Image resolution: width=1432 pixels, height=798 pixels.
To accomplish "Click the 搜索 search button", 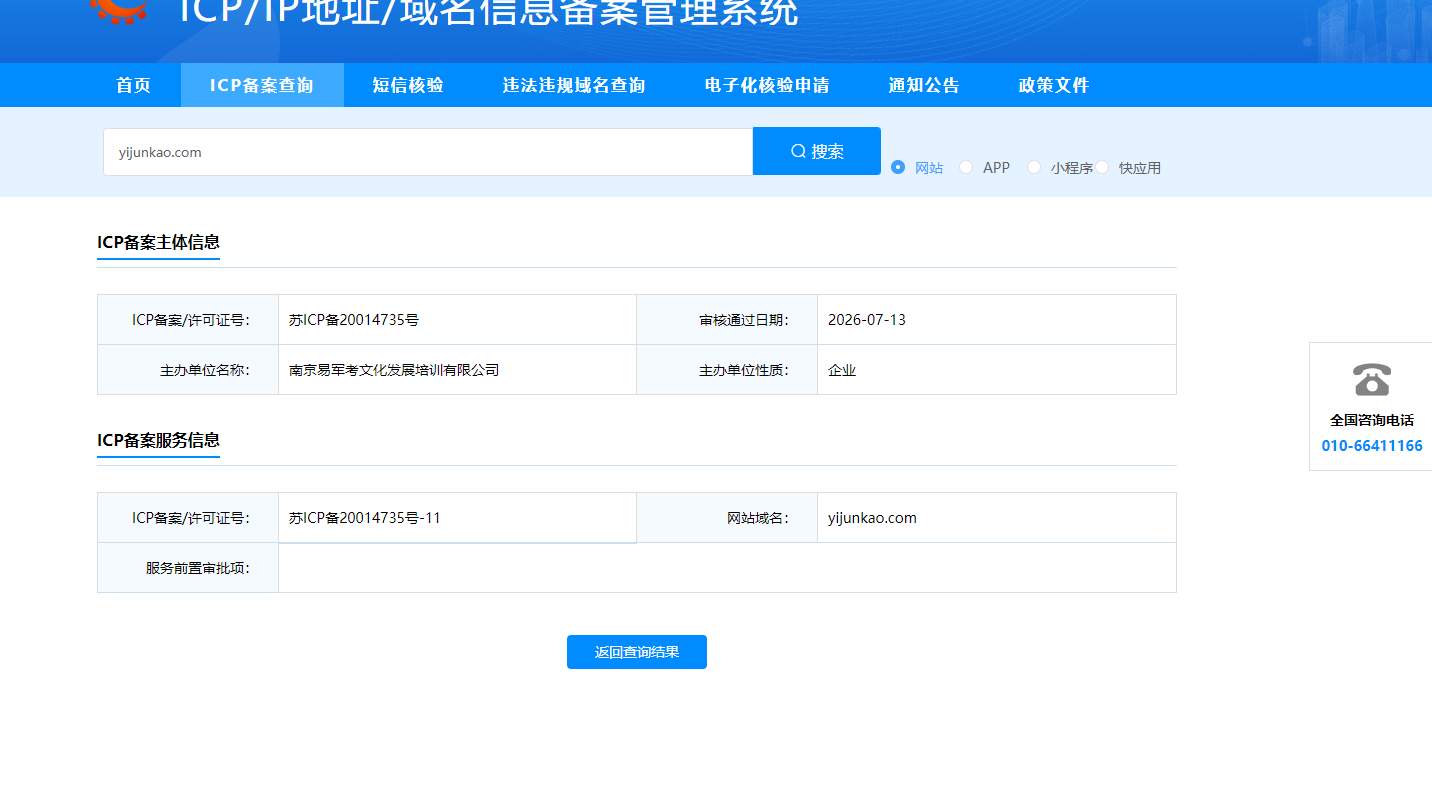I will click(x=817, y=151).
